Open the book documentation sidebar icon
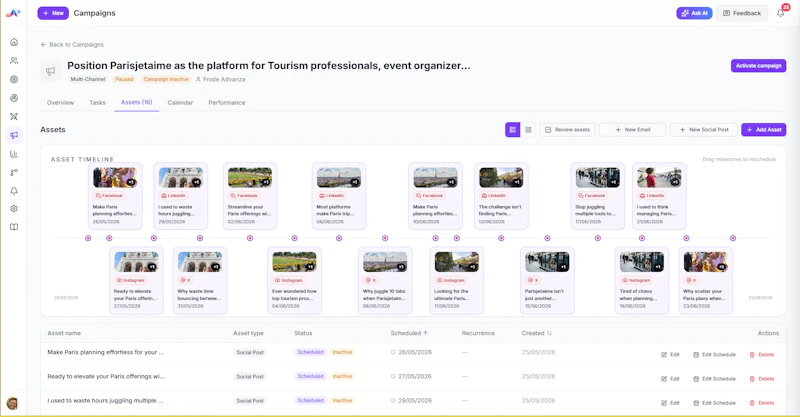The image size is (800, 417). pos(14,227)
